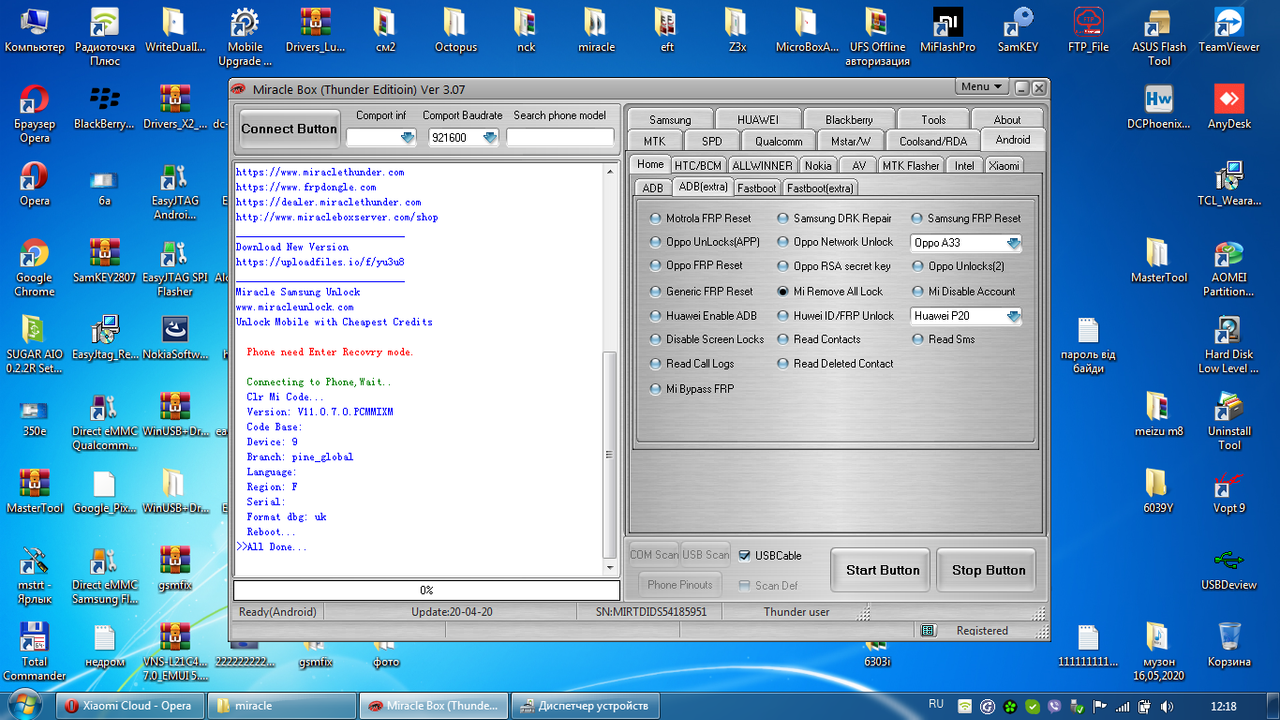Select Read Deleted Contact option
This screenshot has height=720, width=1280.
[x=836, y=363]
